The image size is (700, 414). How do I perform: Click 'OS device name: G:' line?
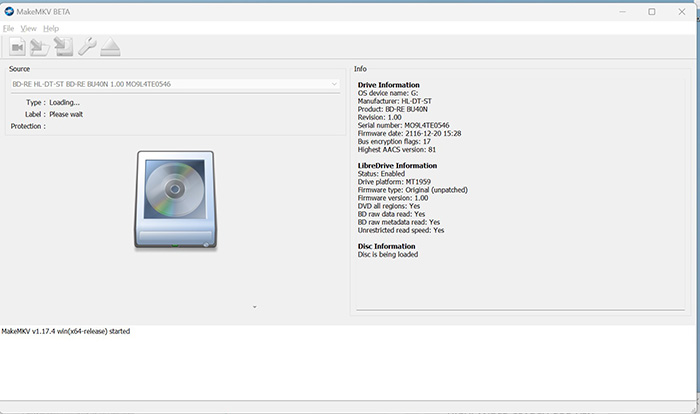tap(388, 93)
